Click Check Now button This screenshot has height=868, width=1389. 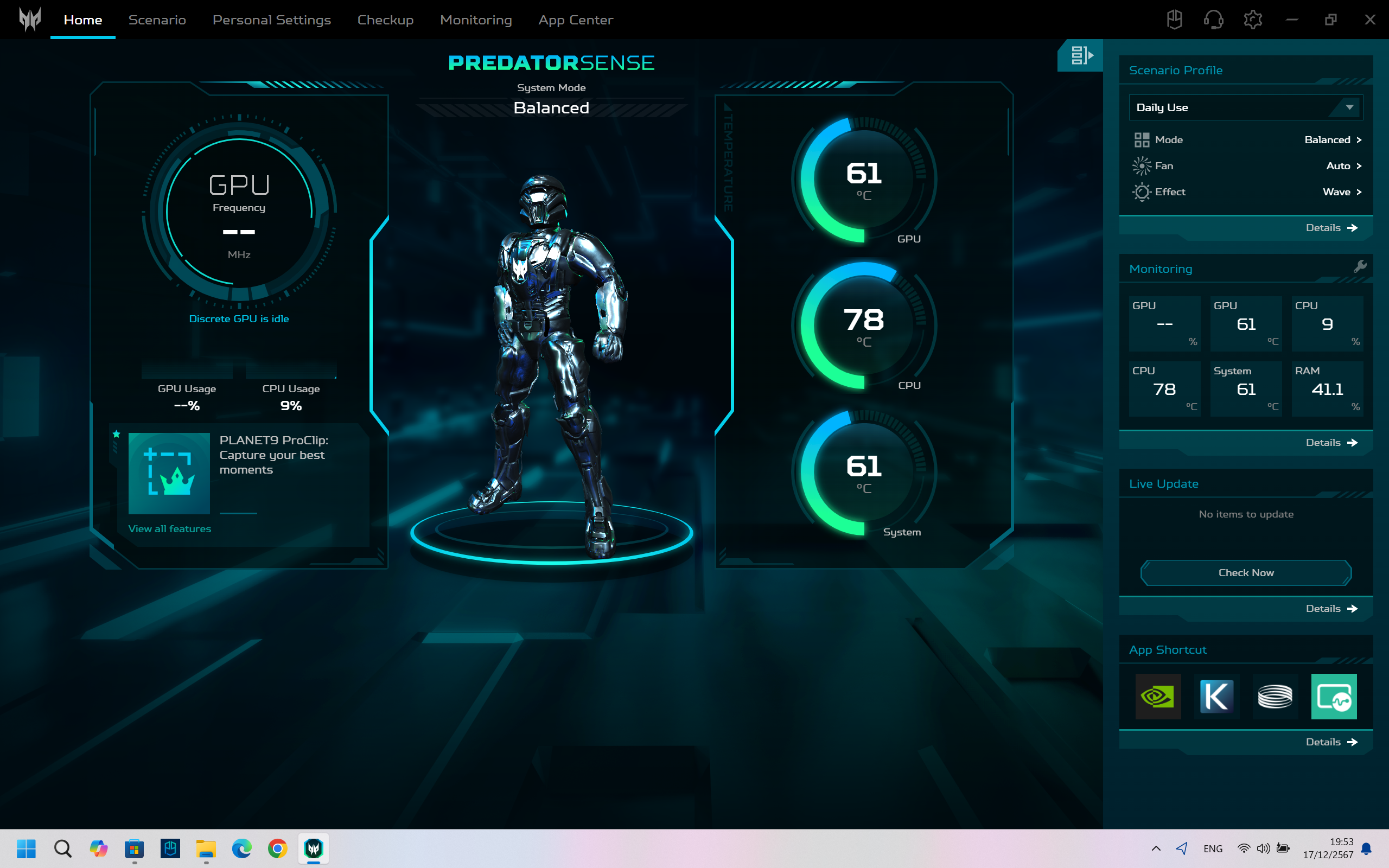[x=1246, y=572]
